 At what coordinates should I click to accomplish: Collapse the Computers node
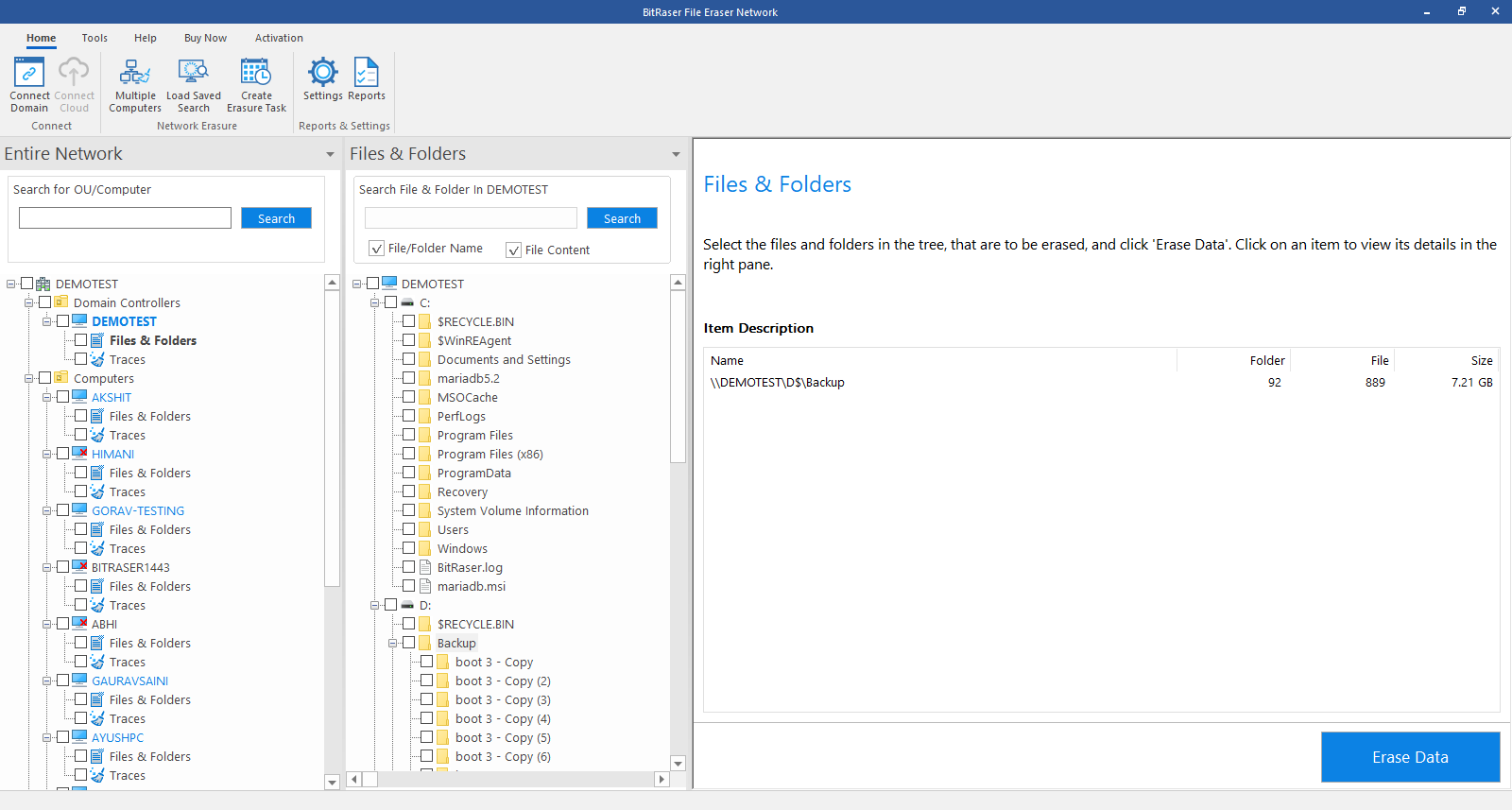tap(28, 378)
